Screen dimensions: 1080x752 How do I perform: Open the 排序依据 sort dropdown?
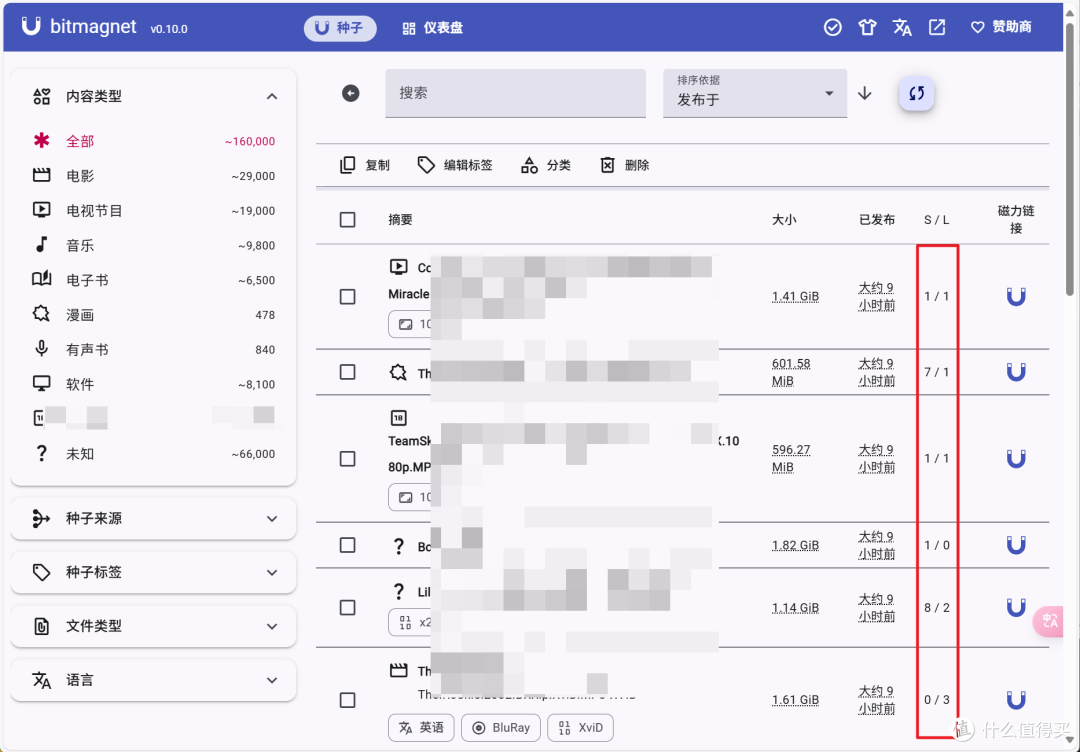(755, 93)
